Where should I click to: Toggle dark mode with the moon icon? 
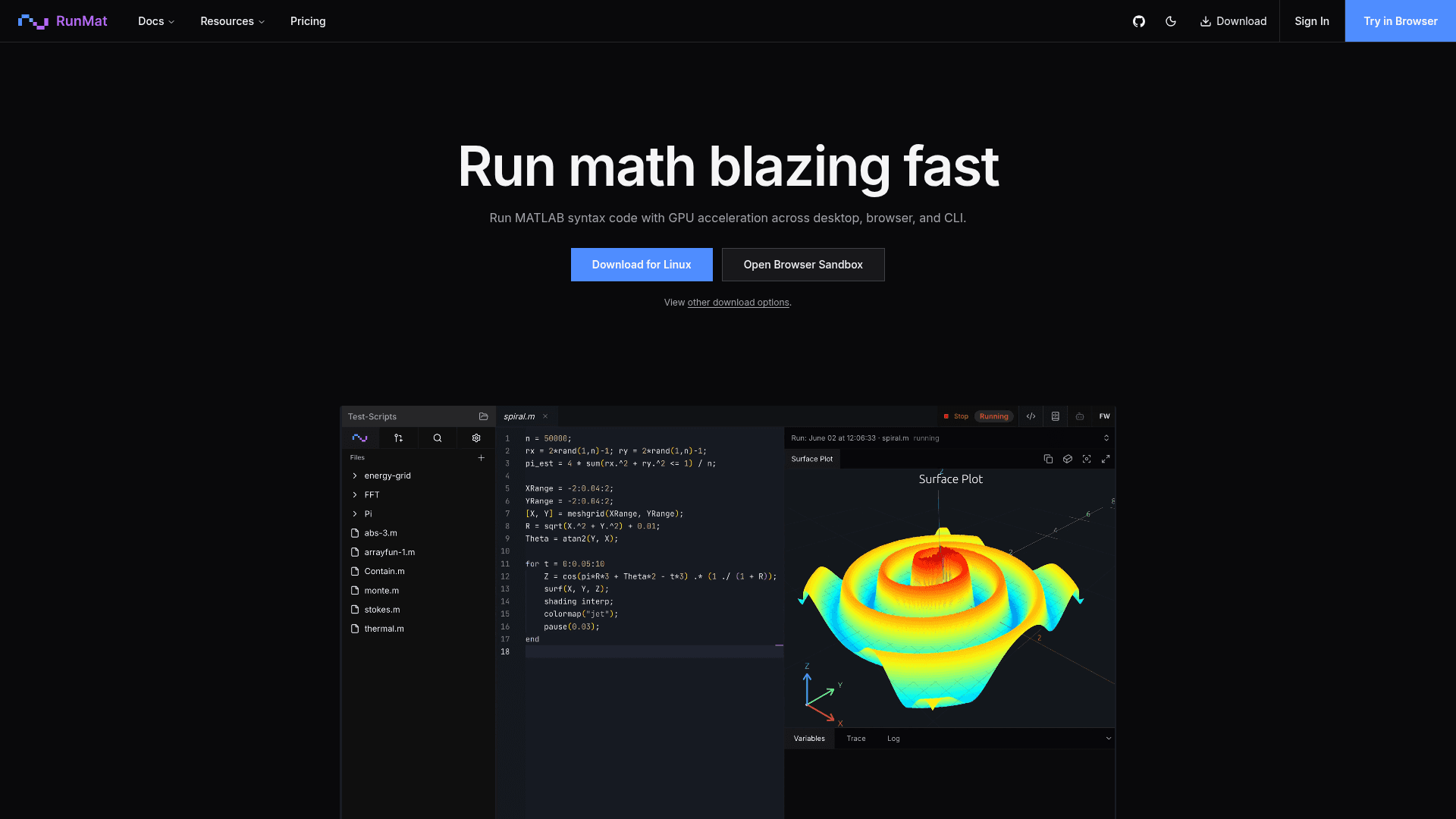pos(1171,21)
